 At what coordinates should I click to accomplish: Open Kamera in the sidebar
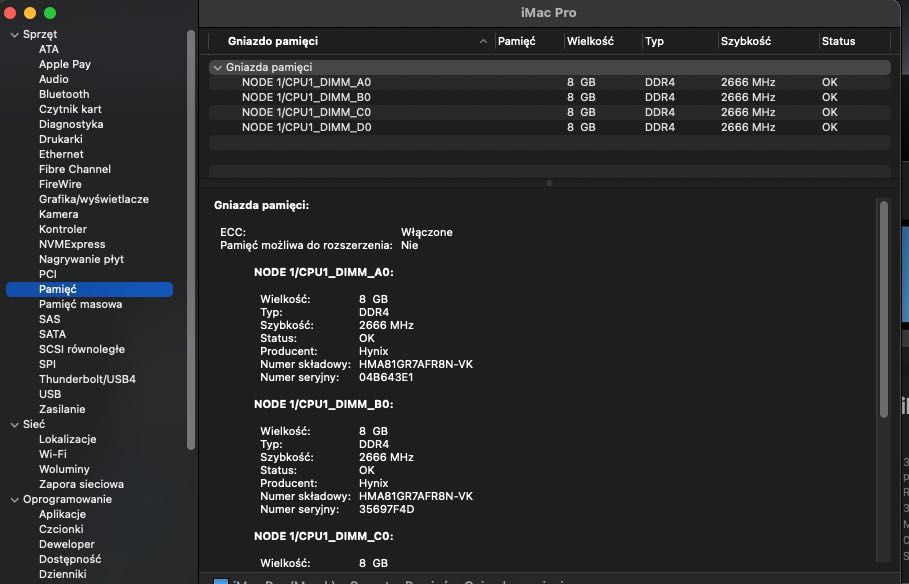point(58,215)
